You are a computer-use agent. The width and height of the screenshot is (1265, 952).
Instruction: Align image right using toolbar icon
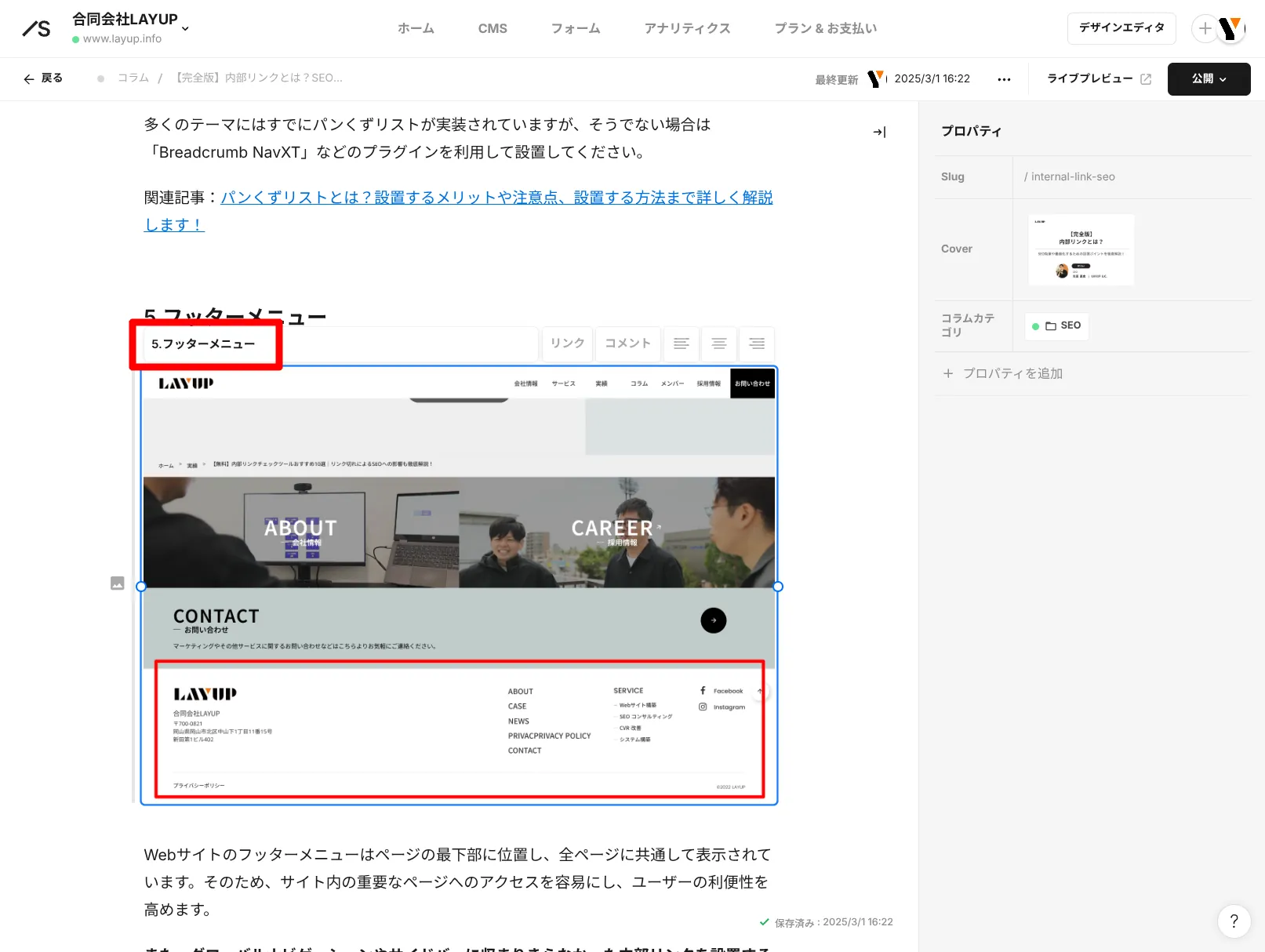[757, 343]
